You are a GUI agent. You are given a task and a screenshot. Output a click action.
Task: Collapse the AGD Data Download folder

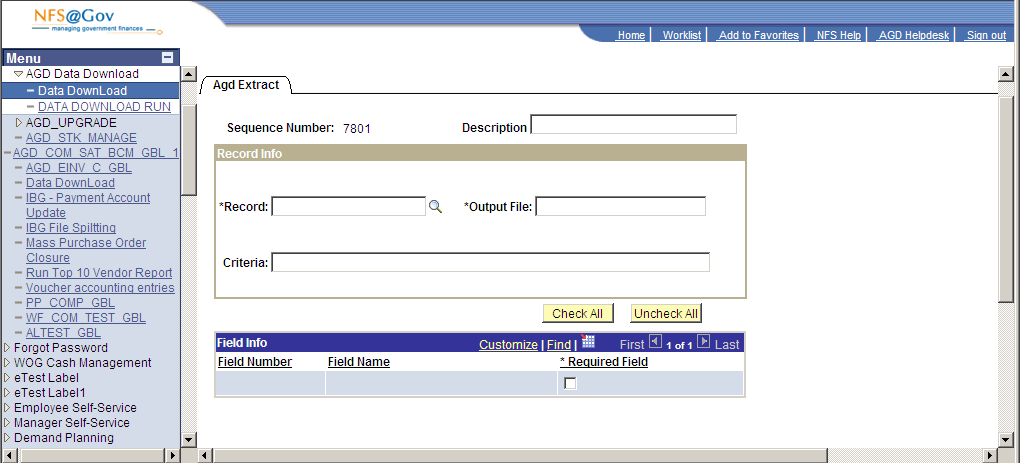[x=18, y=74]
